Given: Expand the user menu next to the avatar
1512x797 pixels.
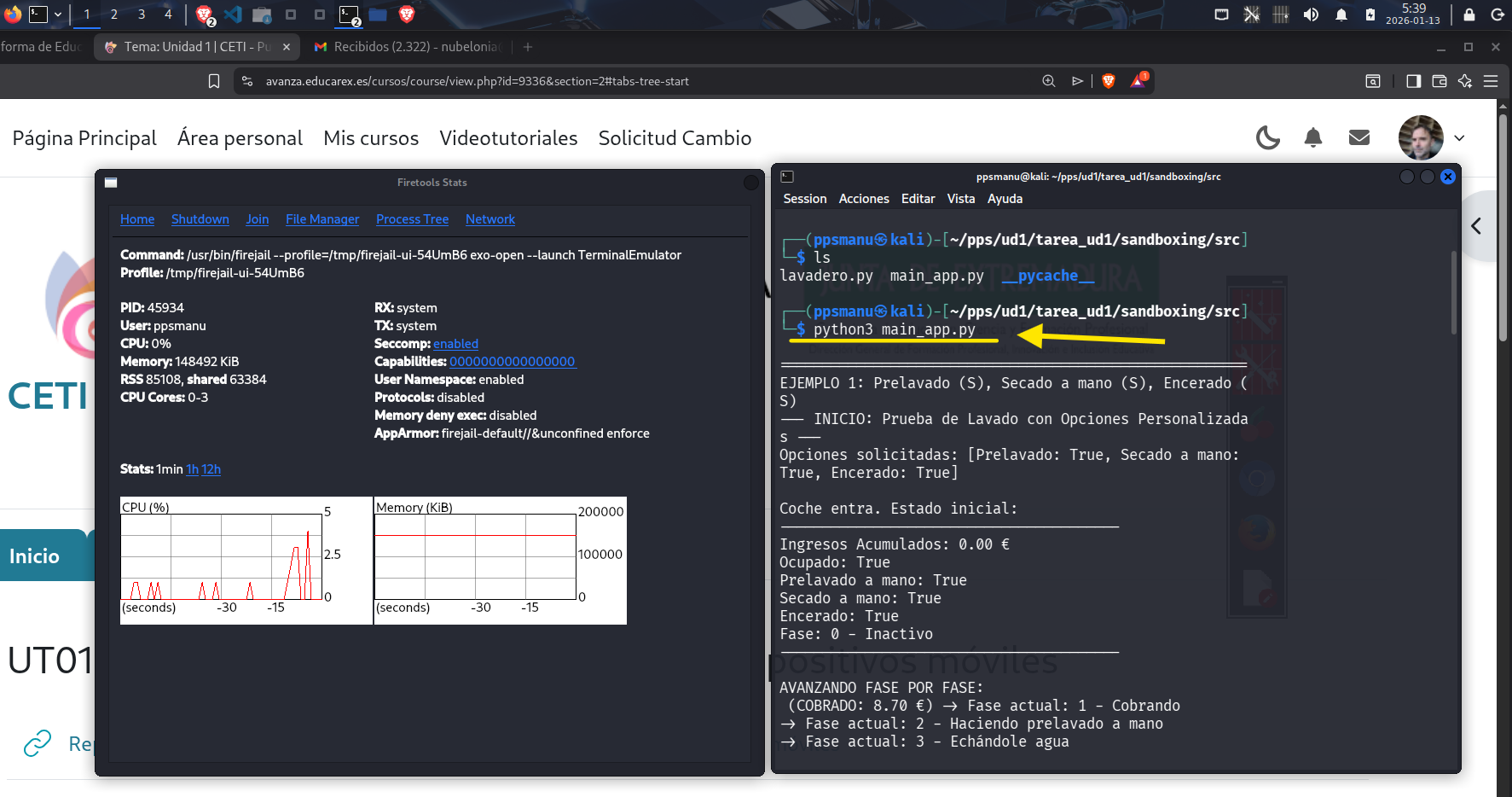Looking at the screenshot, I should (x=1459, y=138).
